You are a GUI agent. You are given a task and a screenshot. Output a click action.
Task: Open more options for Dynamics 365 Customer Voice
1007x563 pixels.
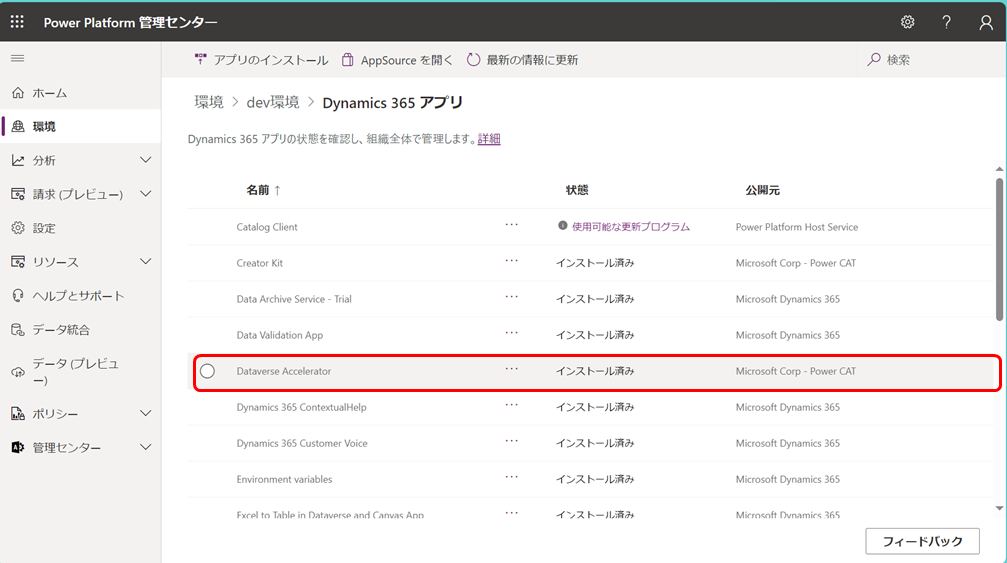tap(511, 441)
